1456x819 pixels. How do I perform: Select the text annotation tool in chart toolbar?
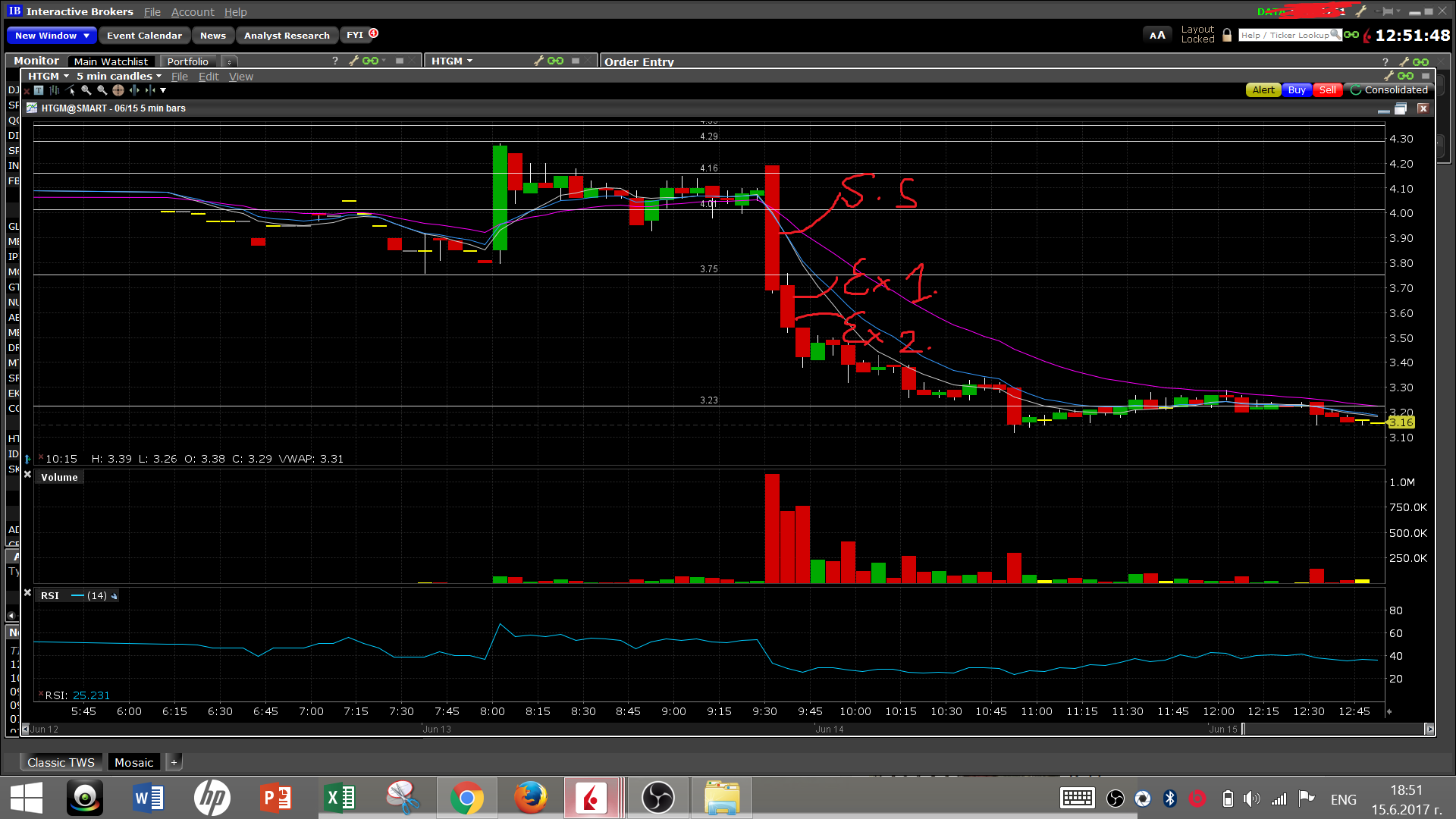pyautogui.click(x=39, y=90)
